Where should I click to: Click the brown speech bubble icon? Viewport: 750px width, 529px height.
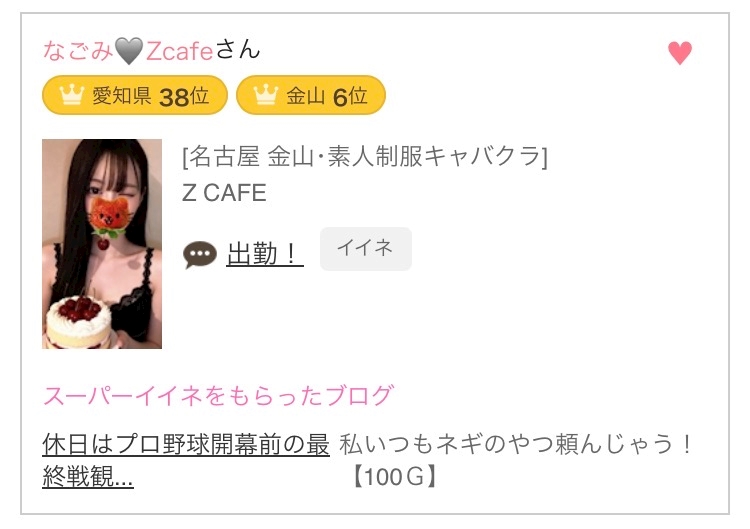(199, 254)
